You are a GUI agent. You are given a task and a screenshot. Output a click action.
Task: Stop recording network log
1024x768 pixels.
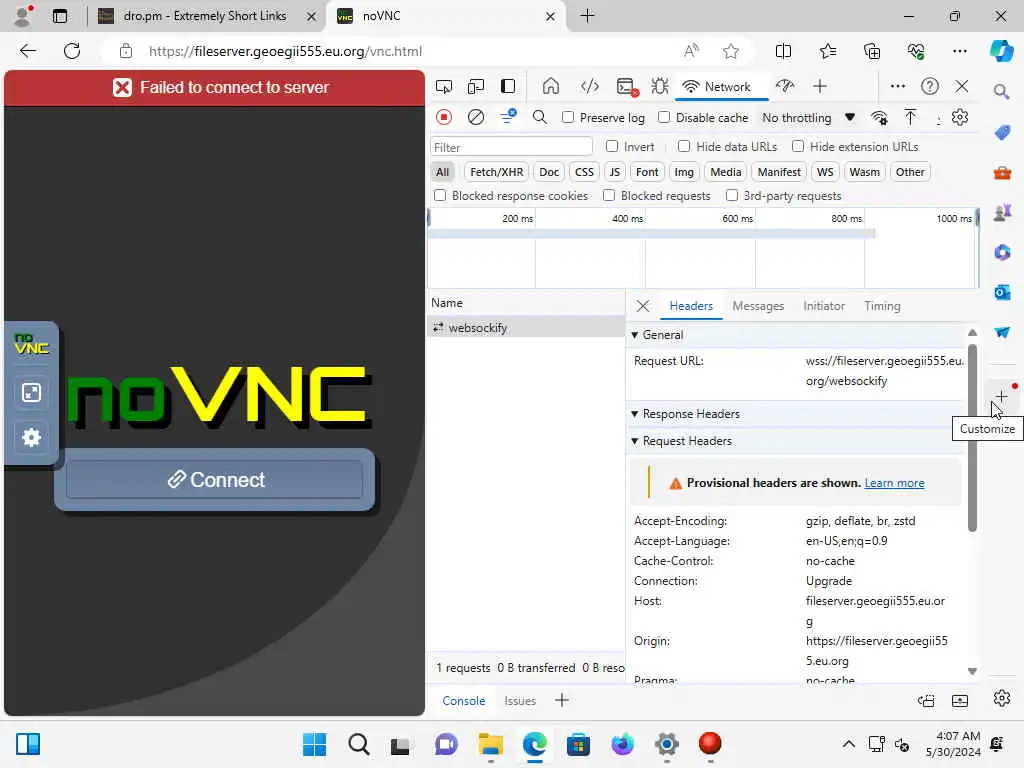click(x=444, y=118)
